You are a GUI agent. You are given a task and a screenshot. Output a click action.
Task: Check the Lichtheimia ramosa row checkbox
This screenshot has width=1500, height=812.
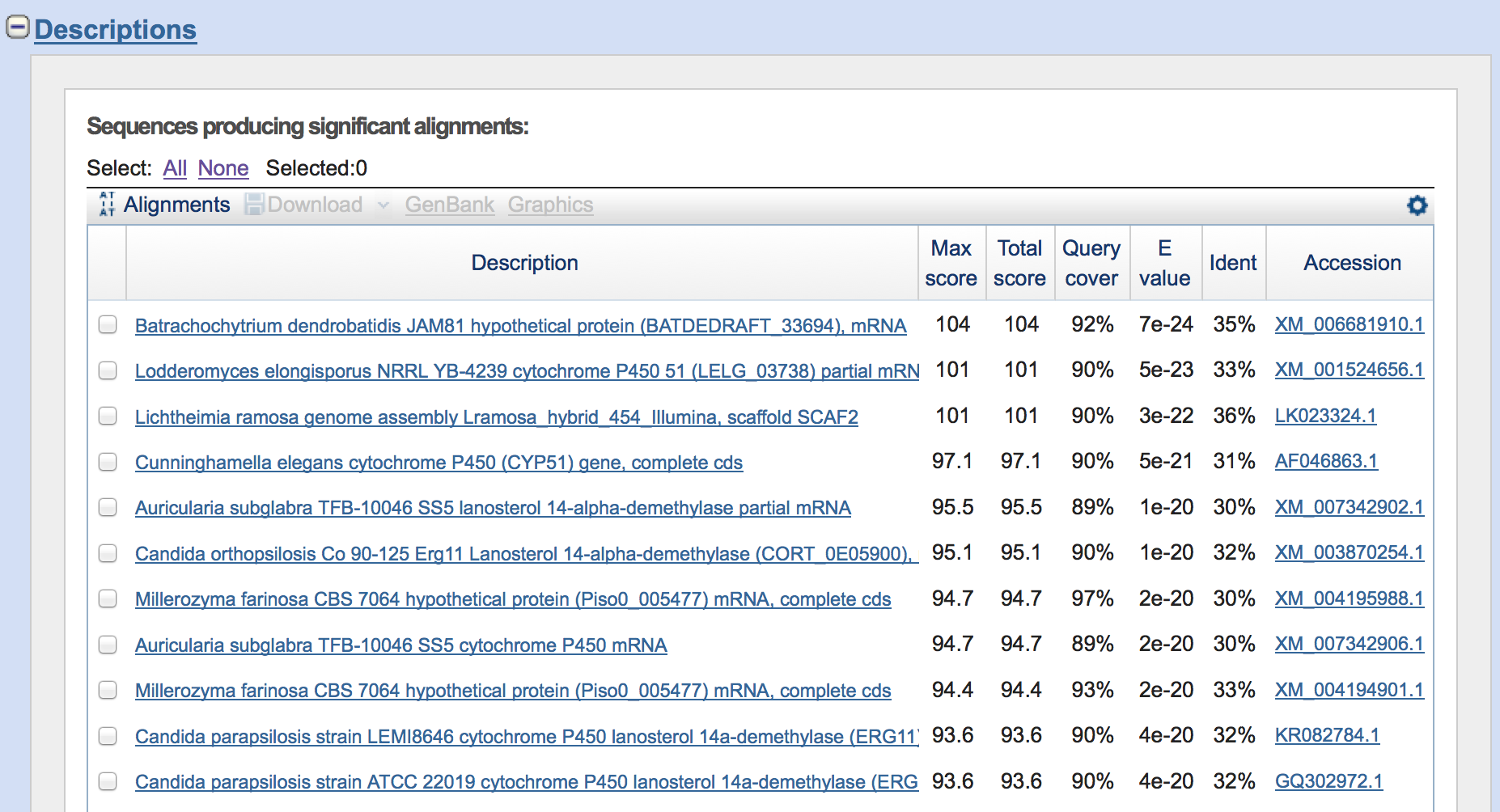108,417
